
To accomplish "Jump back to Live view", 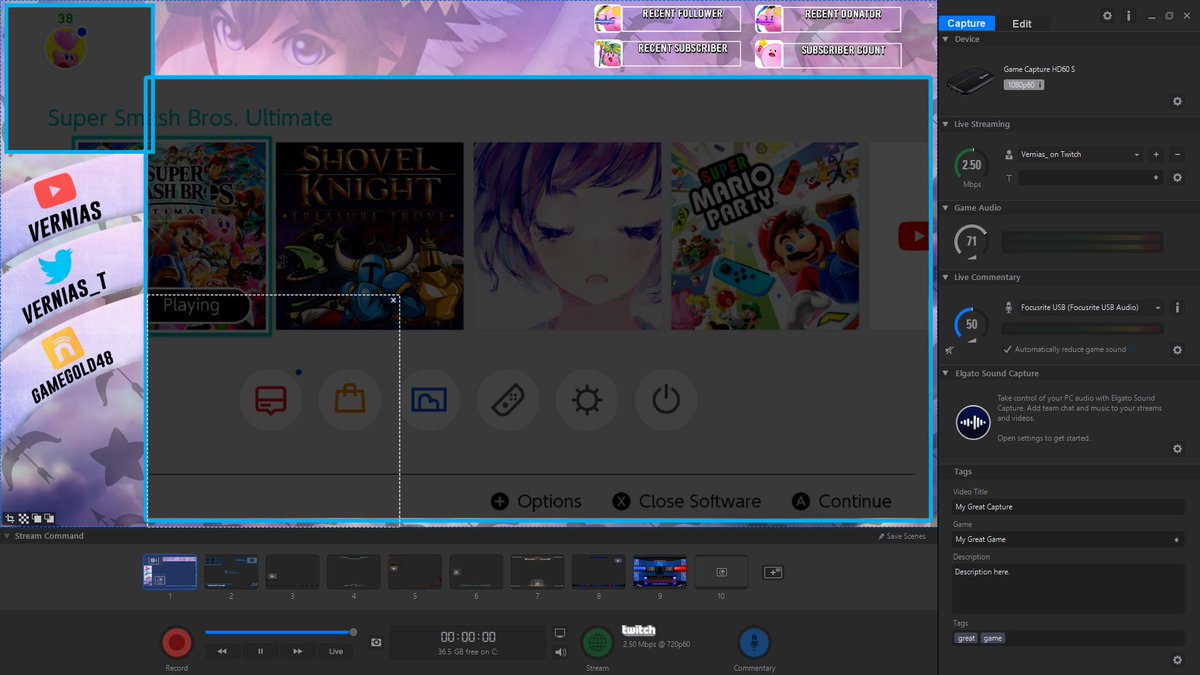I will click(x=336, y=651).
